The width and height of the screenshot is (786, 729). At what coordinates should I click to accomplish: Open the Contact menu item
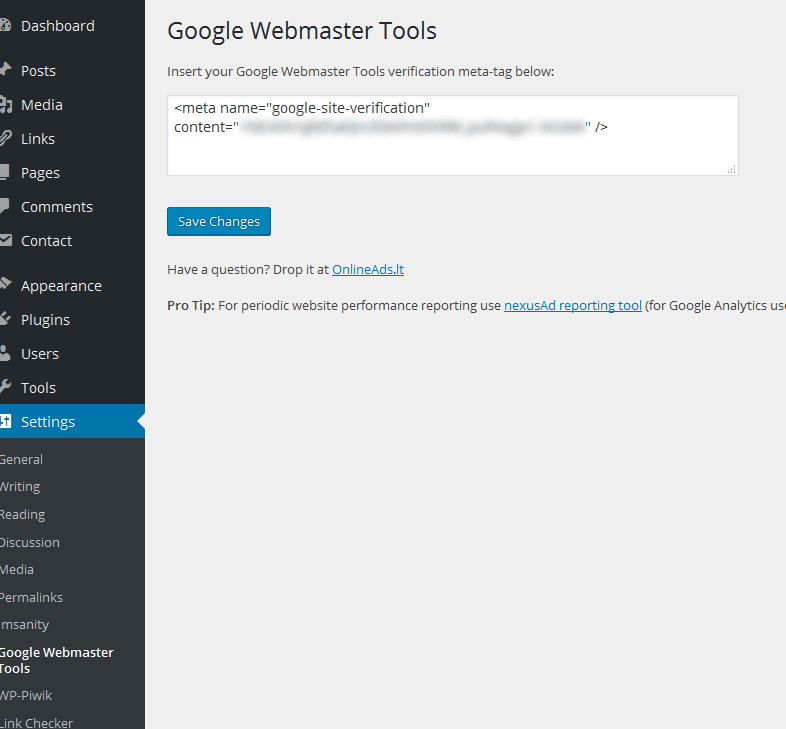(x=46, y=241)
